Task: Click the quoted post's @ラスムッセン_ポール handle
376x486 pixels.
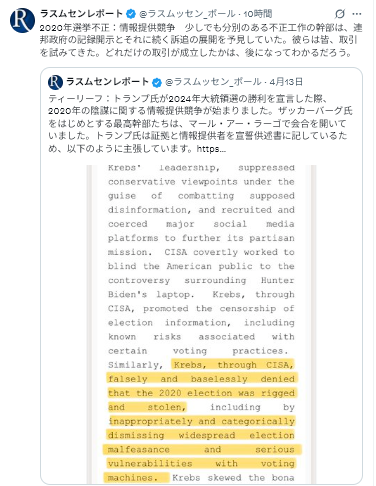Action: (x=213, y=82)
